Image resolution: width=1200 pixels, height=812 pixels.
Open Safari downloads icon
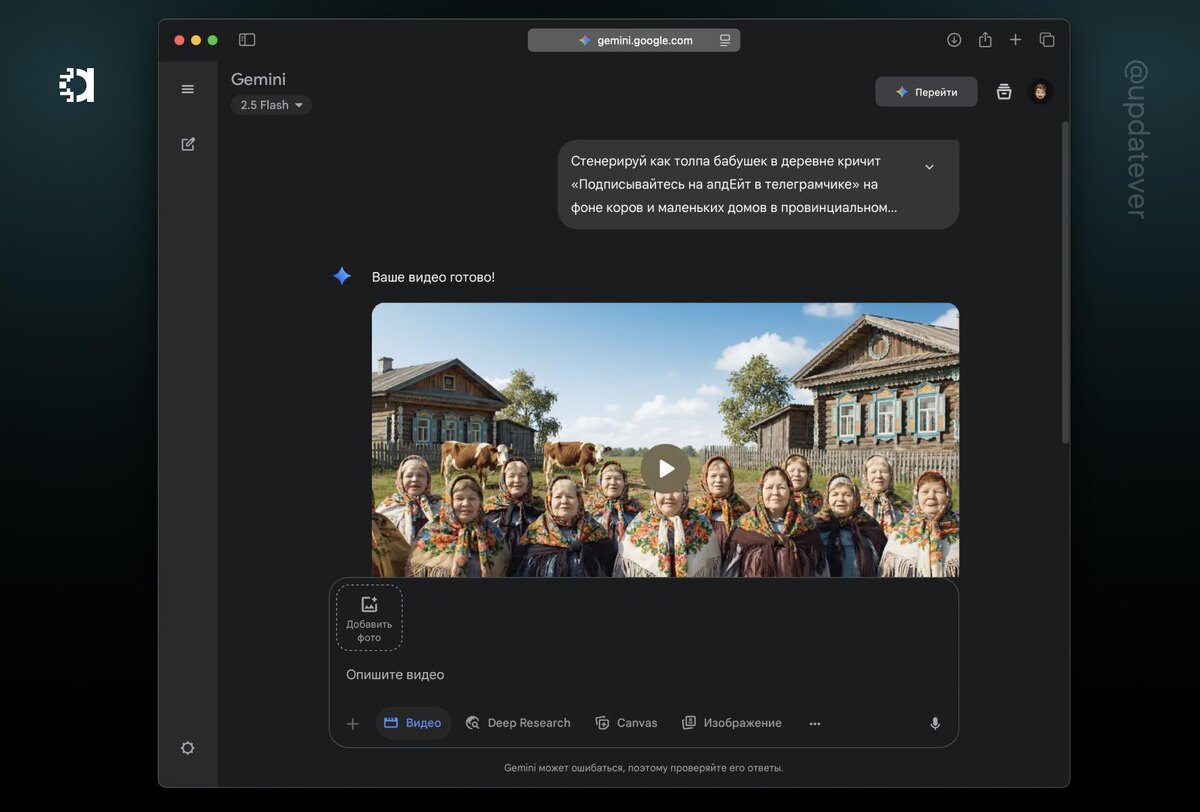point(954,40)
